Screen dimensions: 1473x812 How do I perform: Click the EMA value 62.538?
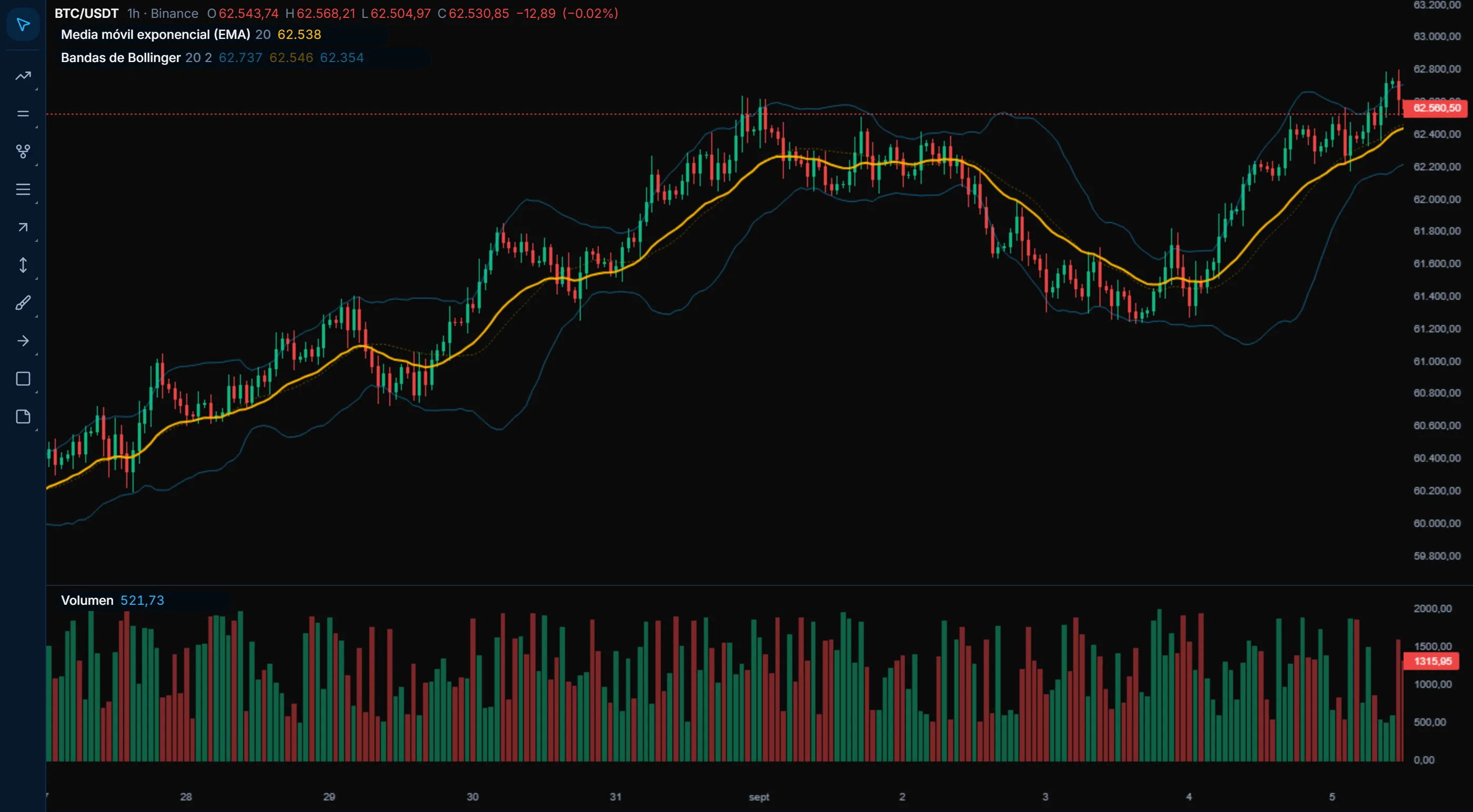299,34
